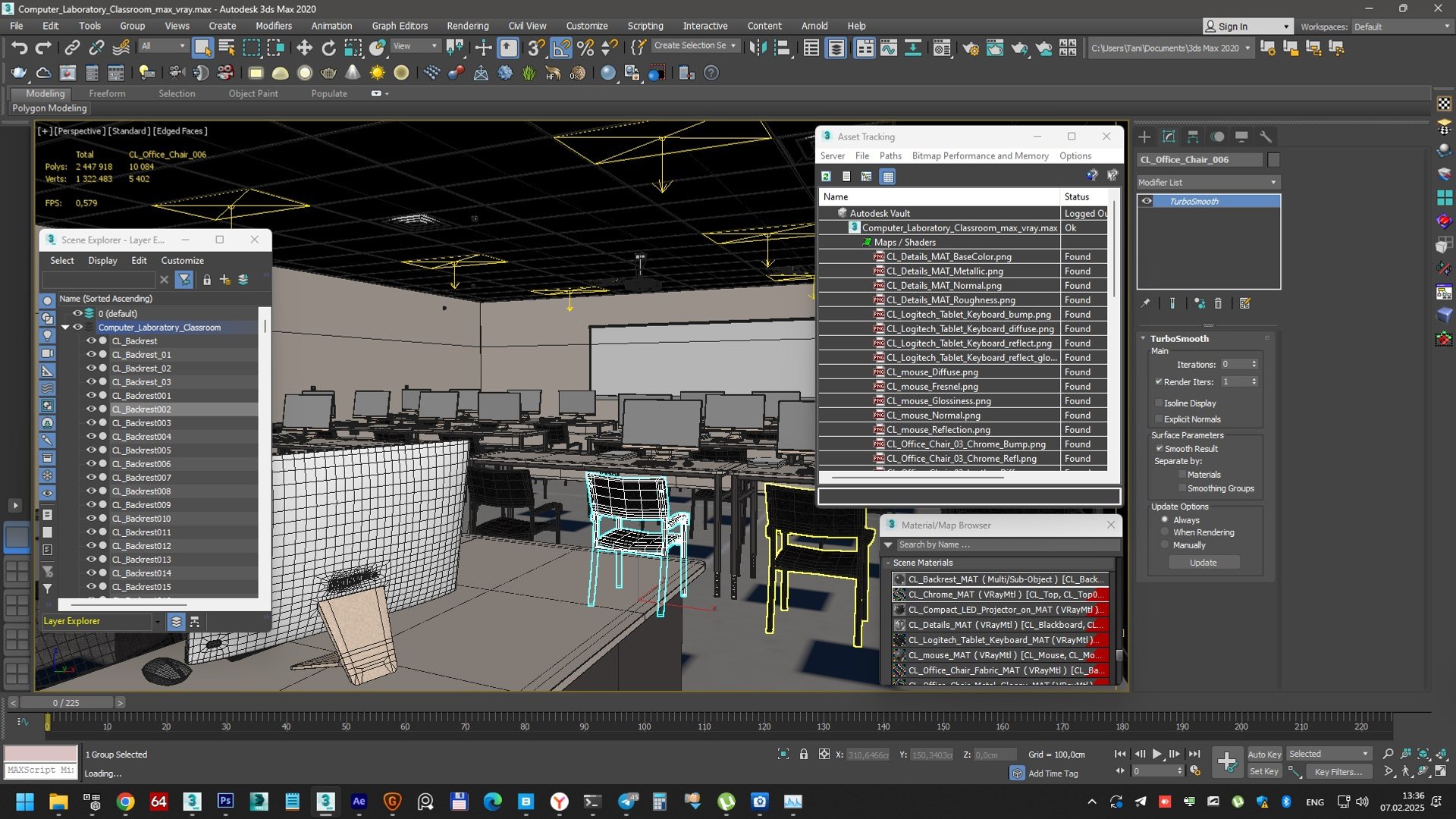The width and height of the screenshot is (1456, 819).
Task: Click the Key Filters button
Action: [x=1338, y=771]
